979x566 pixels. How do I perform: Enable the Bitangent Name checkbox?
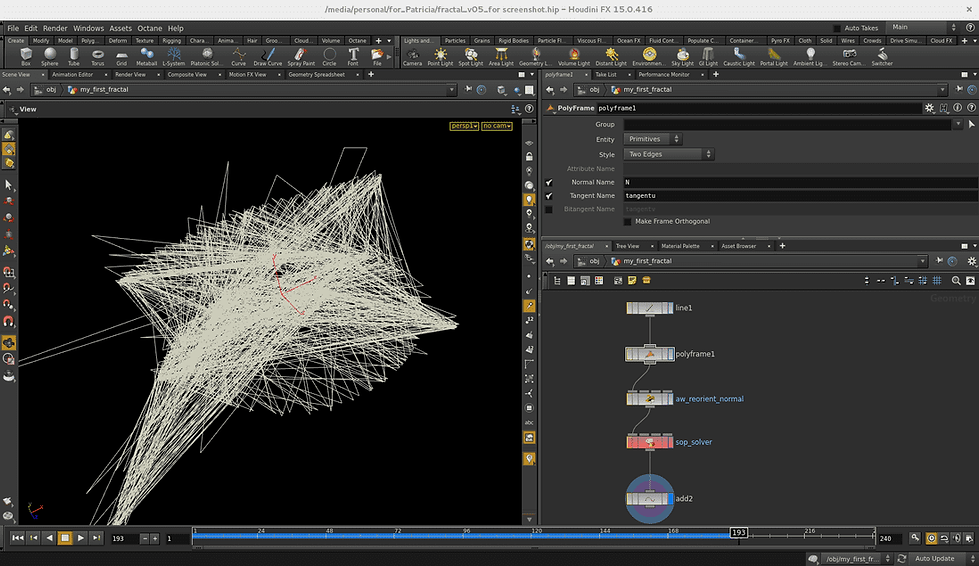point(549,210)
